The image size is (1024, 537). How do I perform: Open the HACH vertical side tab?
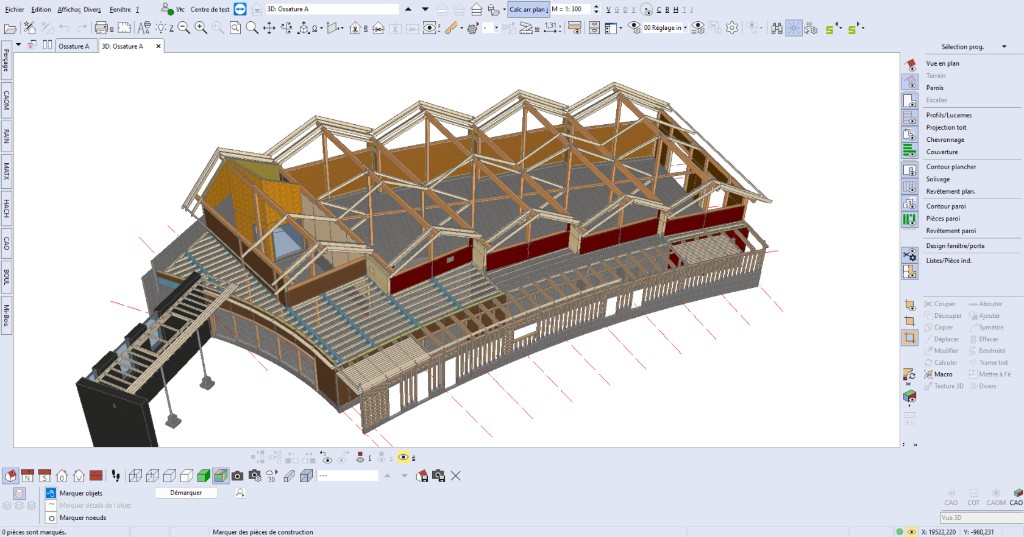pyautogui.click(x=7, y=208)
